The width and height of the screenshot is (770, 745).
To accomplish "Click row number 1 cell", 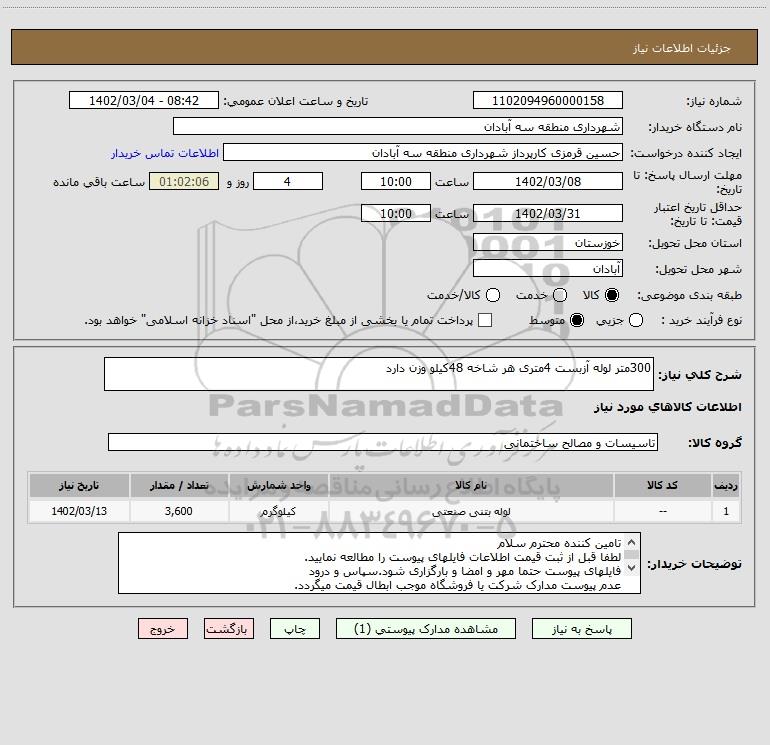I will coord(726,511).
